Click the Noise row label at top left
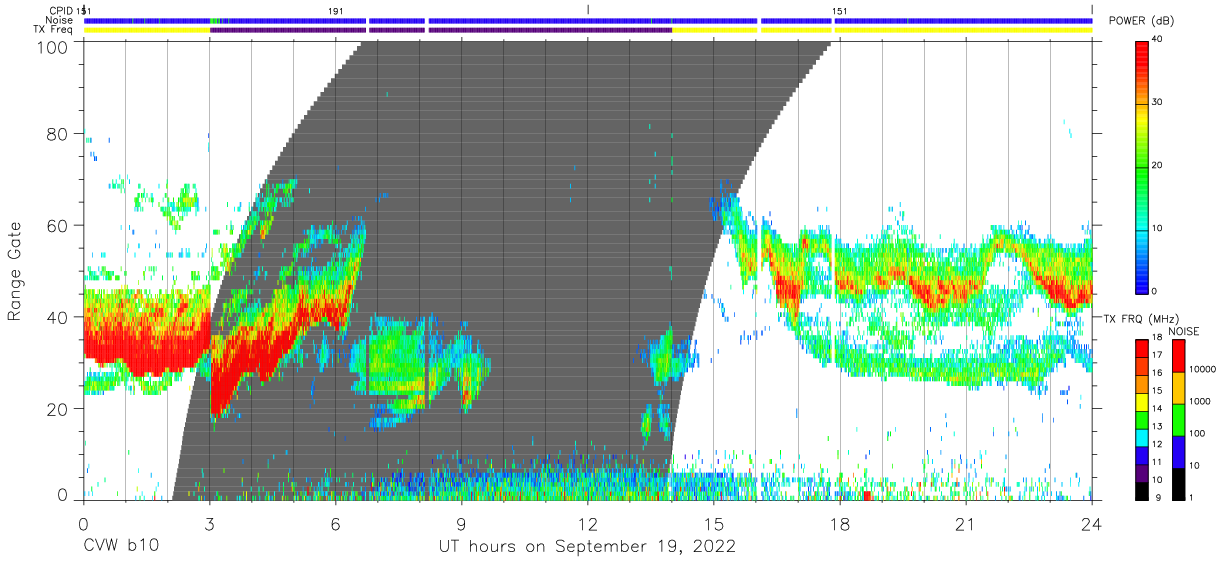 tap(58, 20)
